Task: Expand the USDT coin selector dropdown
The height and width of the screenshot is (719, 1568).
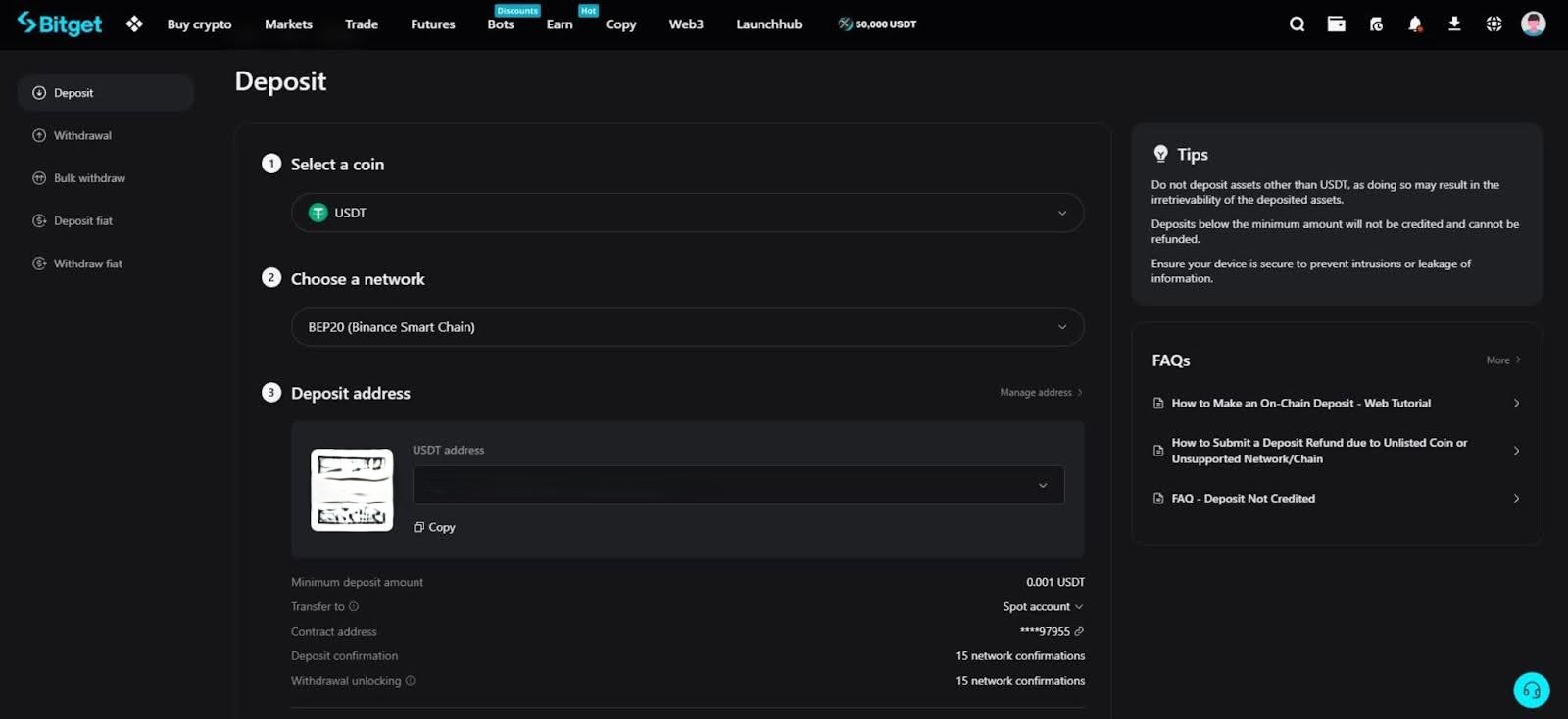Action: click(x=687, y=213)
